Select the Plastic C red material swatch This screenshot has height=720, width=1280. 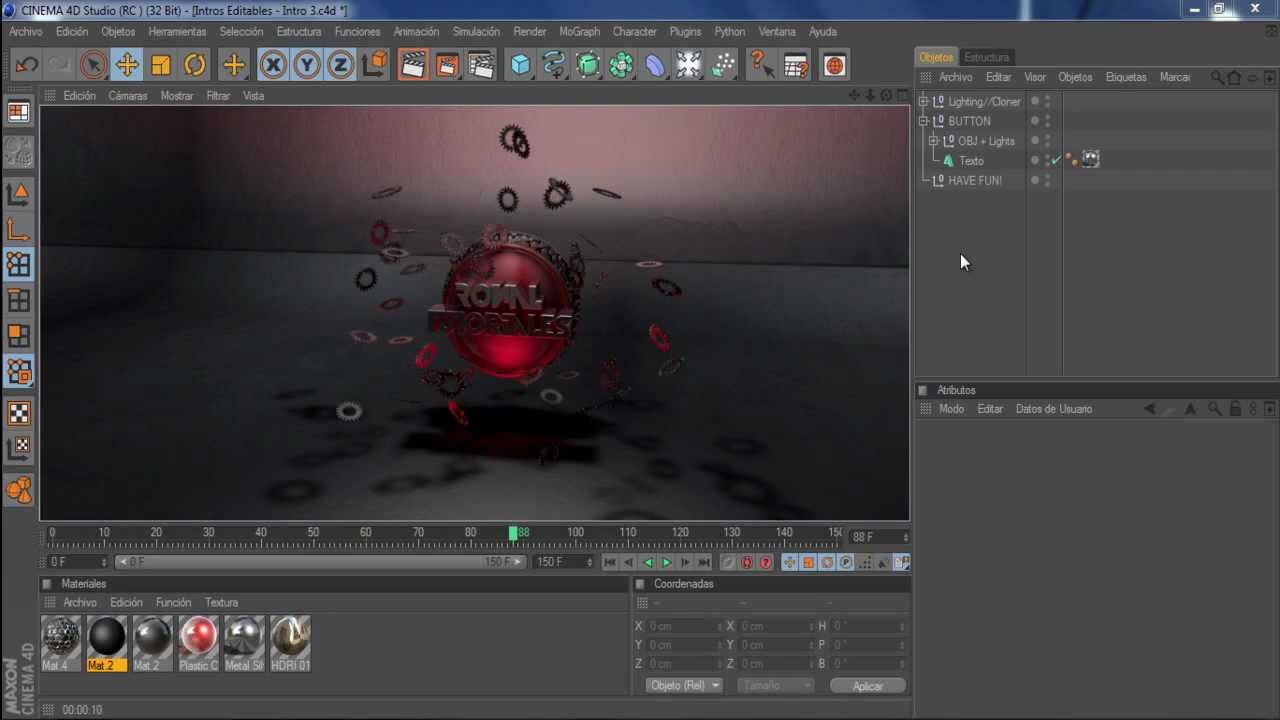click(x=198, y=637)
